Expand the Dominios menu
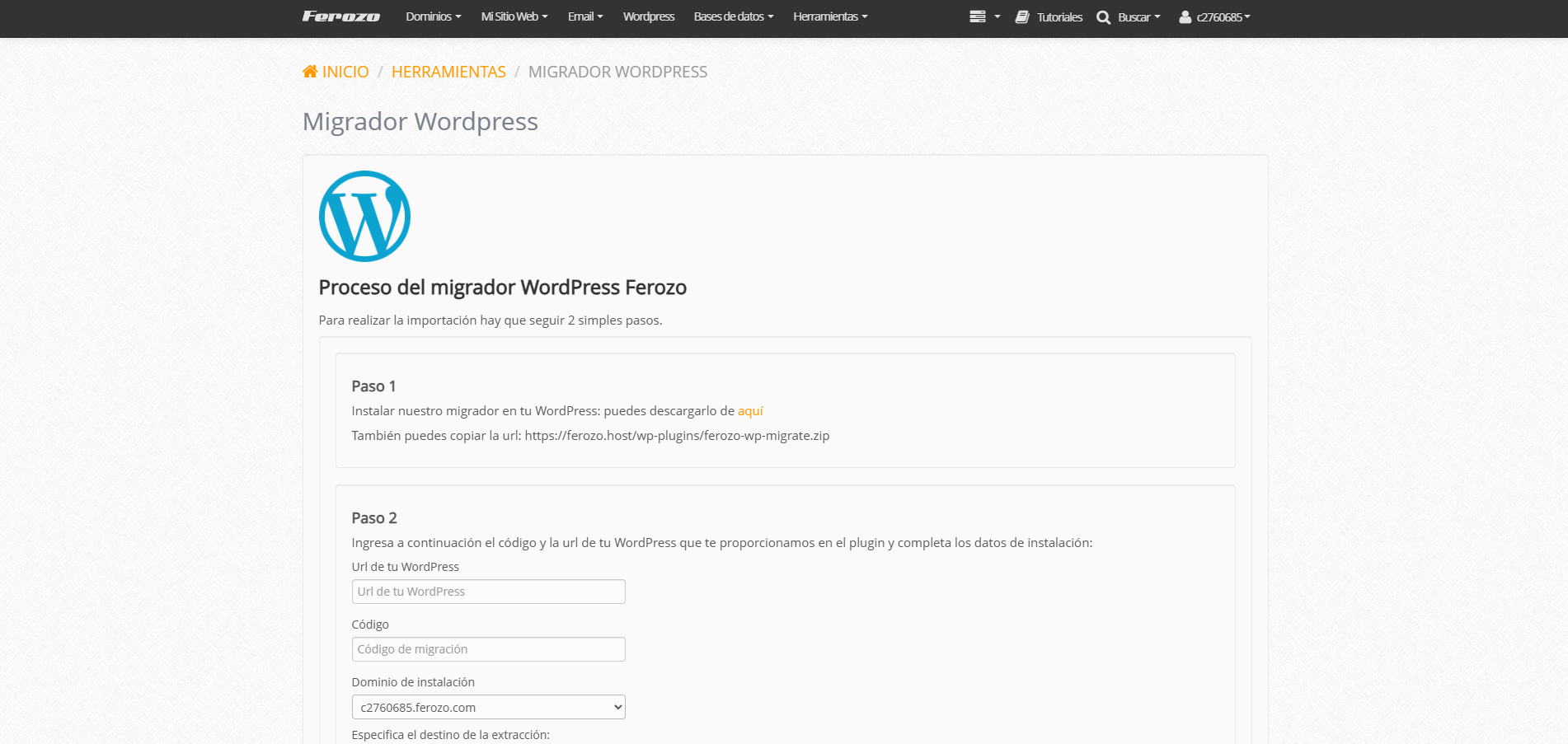This screenshot has width=1568, height=744. 433,16
